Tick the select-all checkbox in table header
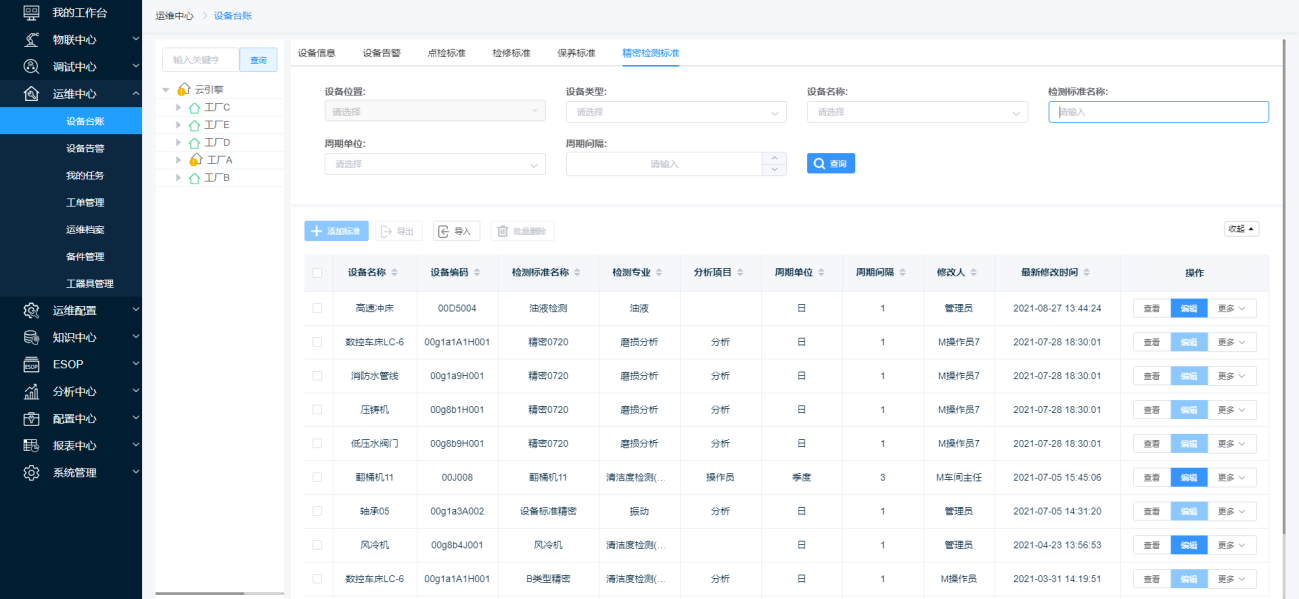The height and width of the screenshot is (599, 1299). point(317,273)
